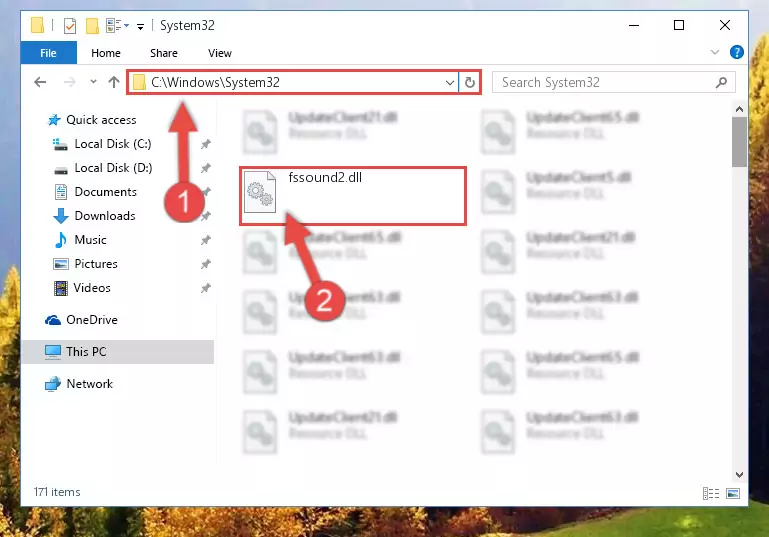Click the pin icon next to Music
This screenshot has width=769, height=537.
tap(205, 240)
